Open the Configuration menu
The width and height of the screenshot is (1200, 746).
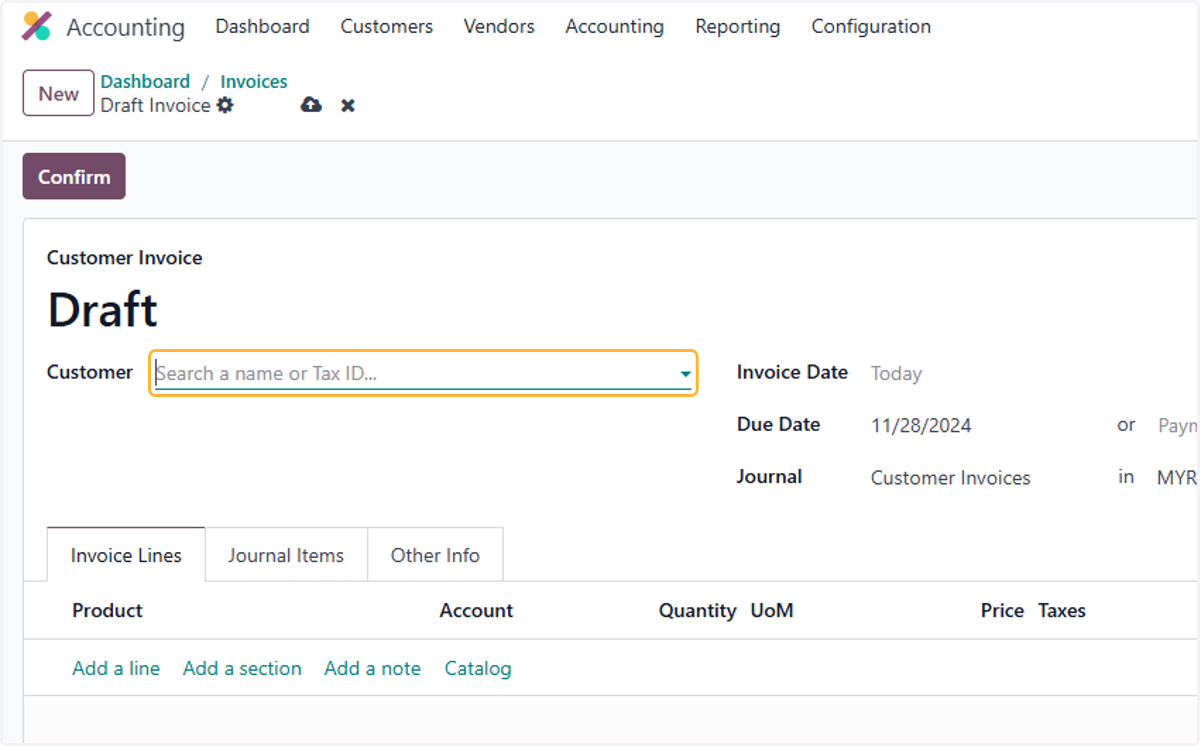point(871,27)
